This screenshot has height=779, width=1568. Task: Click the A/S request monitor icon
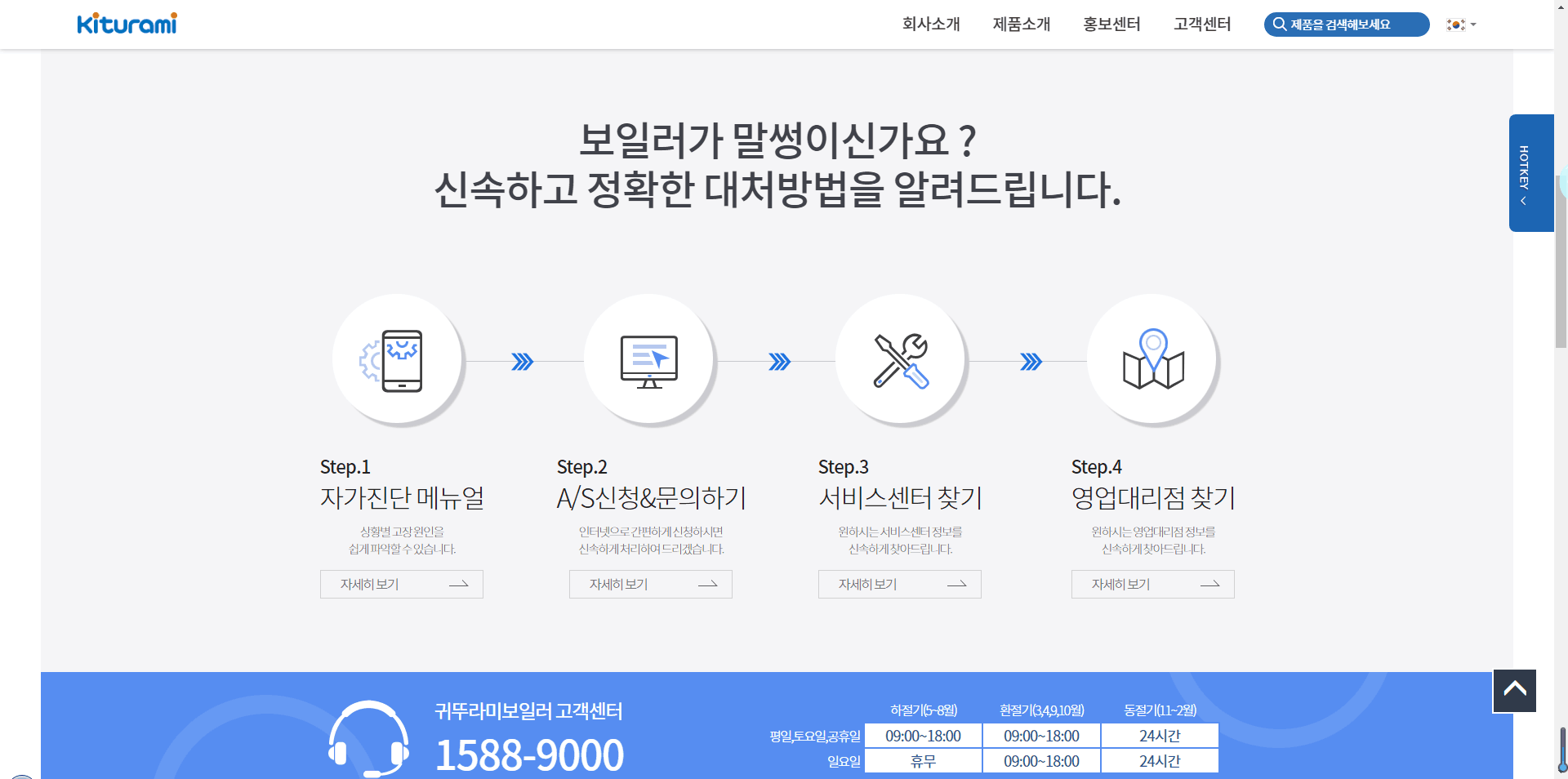coord(650,360)
